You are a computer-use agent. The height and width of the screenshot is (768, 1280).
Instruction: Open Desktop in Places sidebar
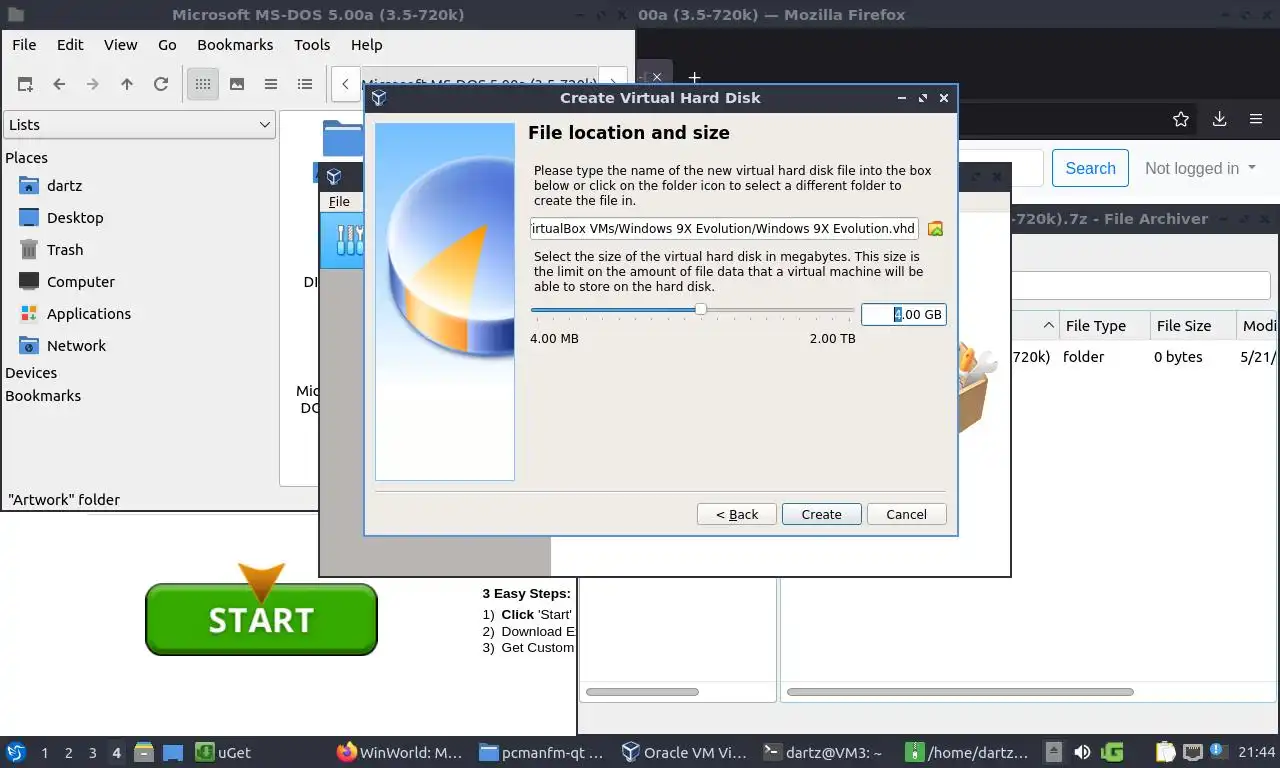pyautogui.click(x=75, y=218)
